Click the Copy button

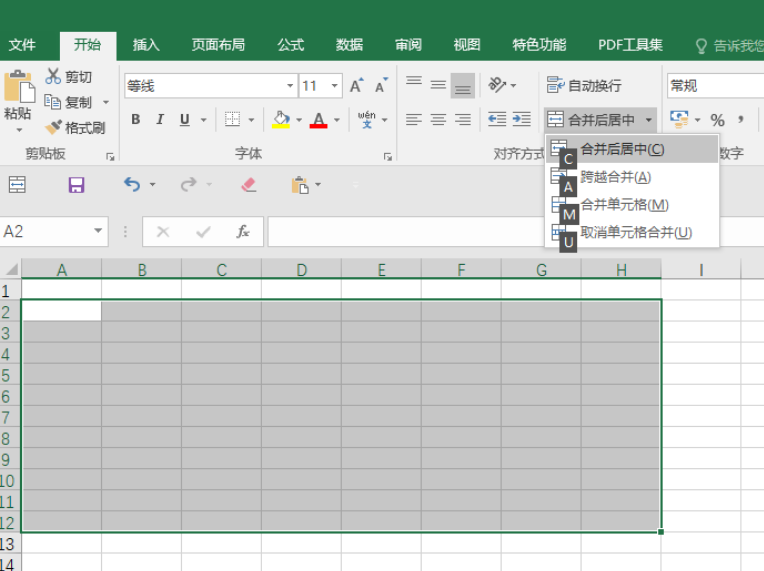68,102
